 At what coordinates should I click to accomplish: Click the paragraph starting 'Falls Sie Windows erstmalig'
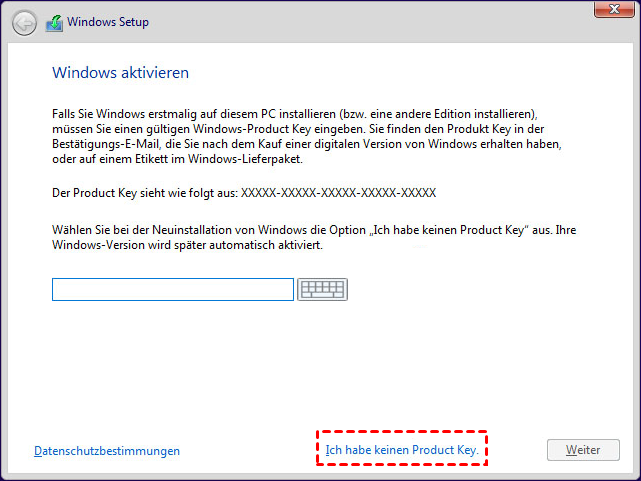(307, 136)
